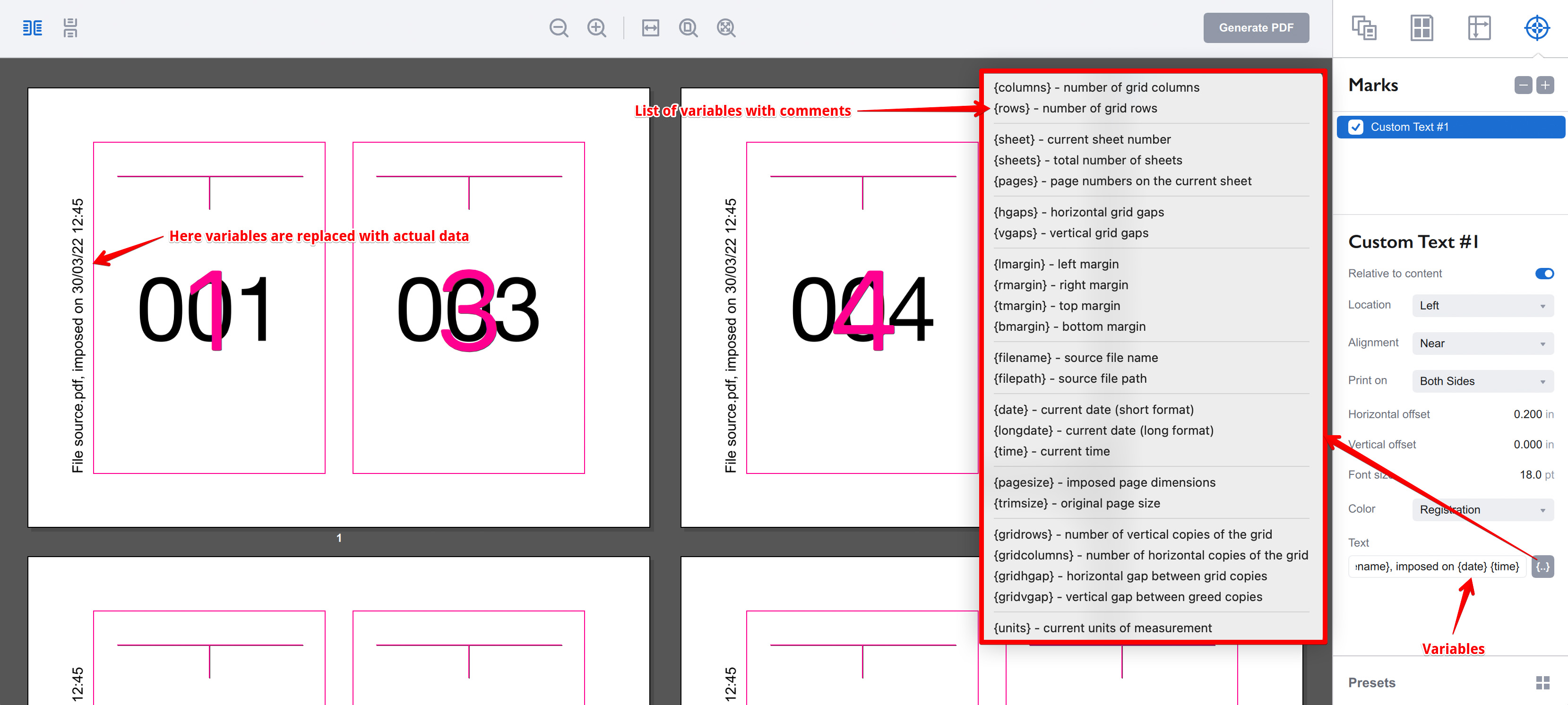Image resolution: width=1568 pixels, height=705 pixels.
Task: Select fit-to-width view icon
Action: (x=650, y=28)
